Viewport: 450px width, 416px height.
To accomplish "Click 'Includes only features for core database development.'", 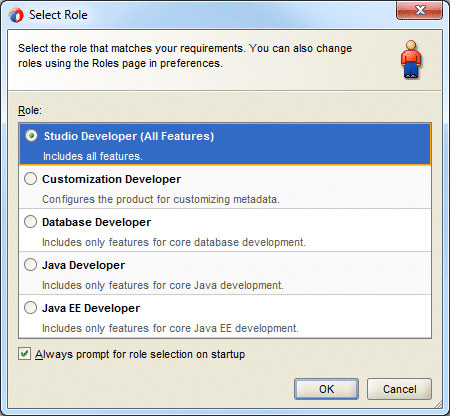I will click(x=174, y=242).
